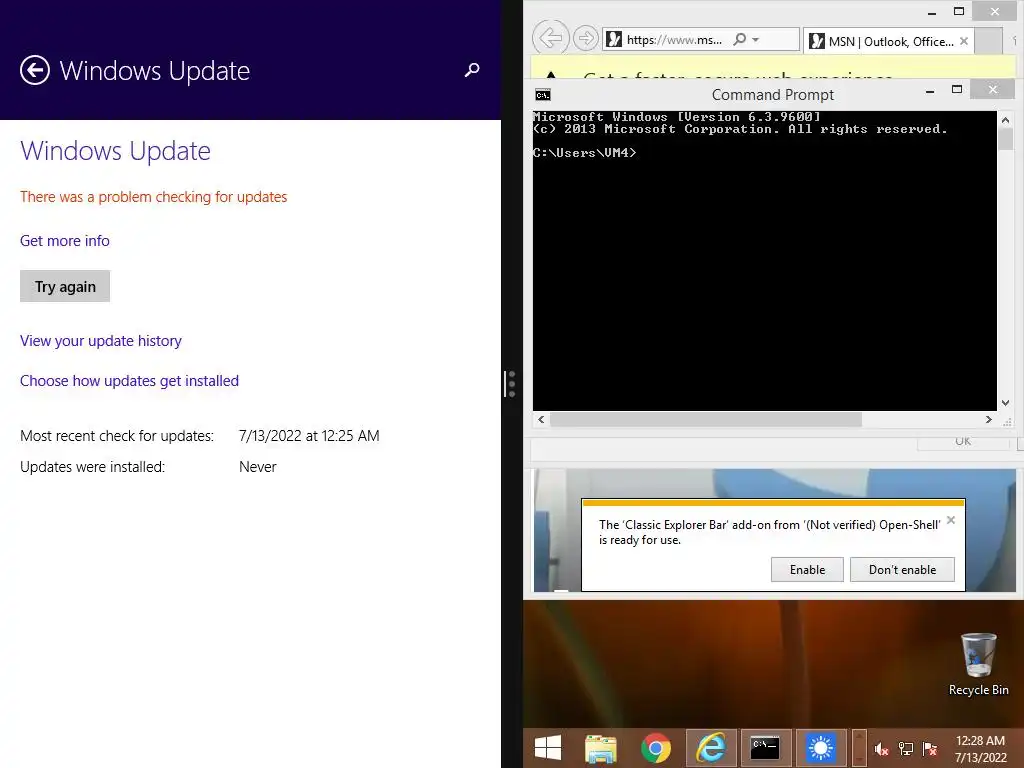The image size is (1024, 768).
Task: Close the Command Prompt window
Action: (993, 89)
